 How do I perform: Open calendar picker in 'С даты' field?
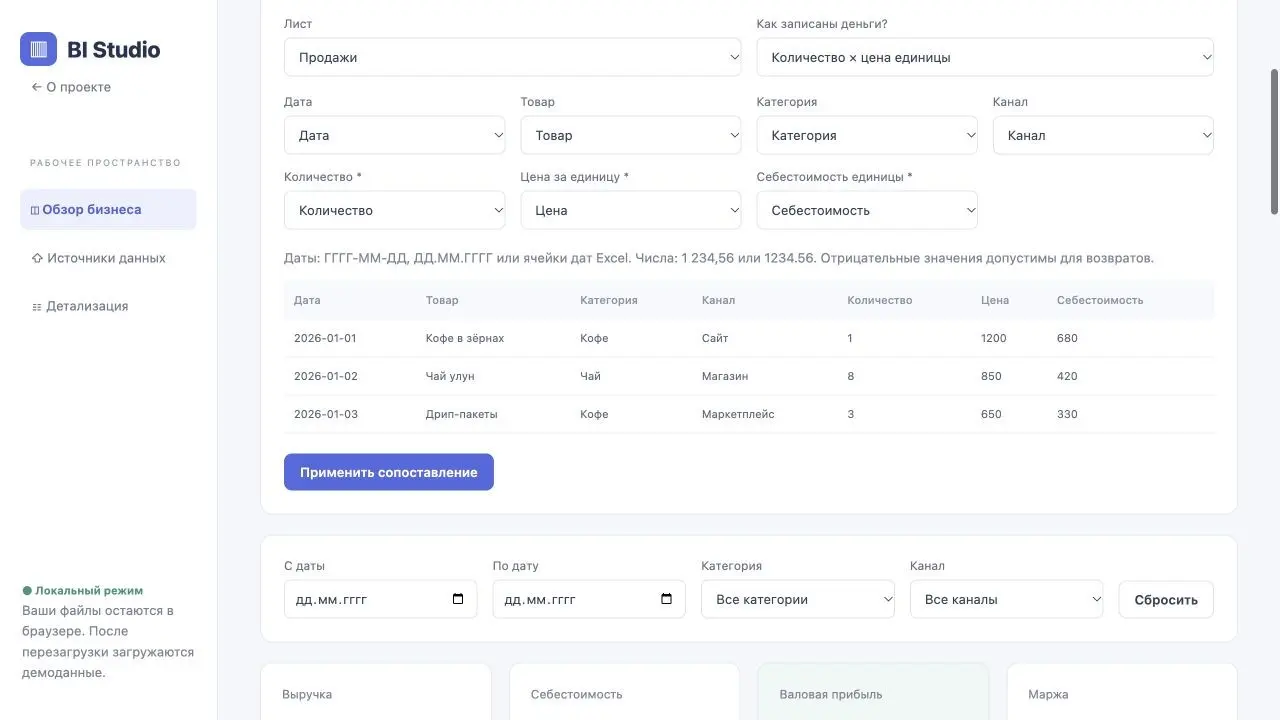[458, 599]
